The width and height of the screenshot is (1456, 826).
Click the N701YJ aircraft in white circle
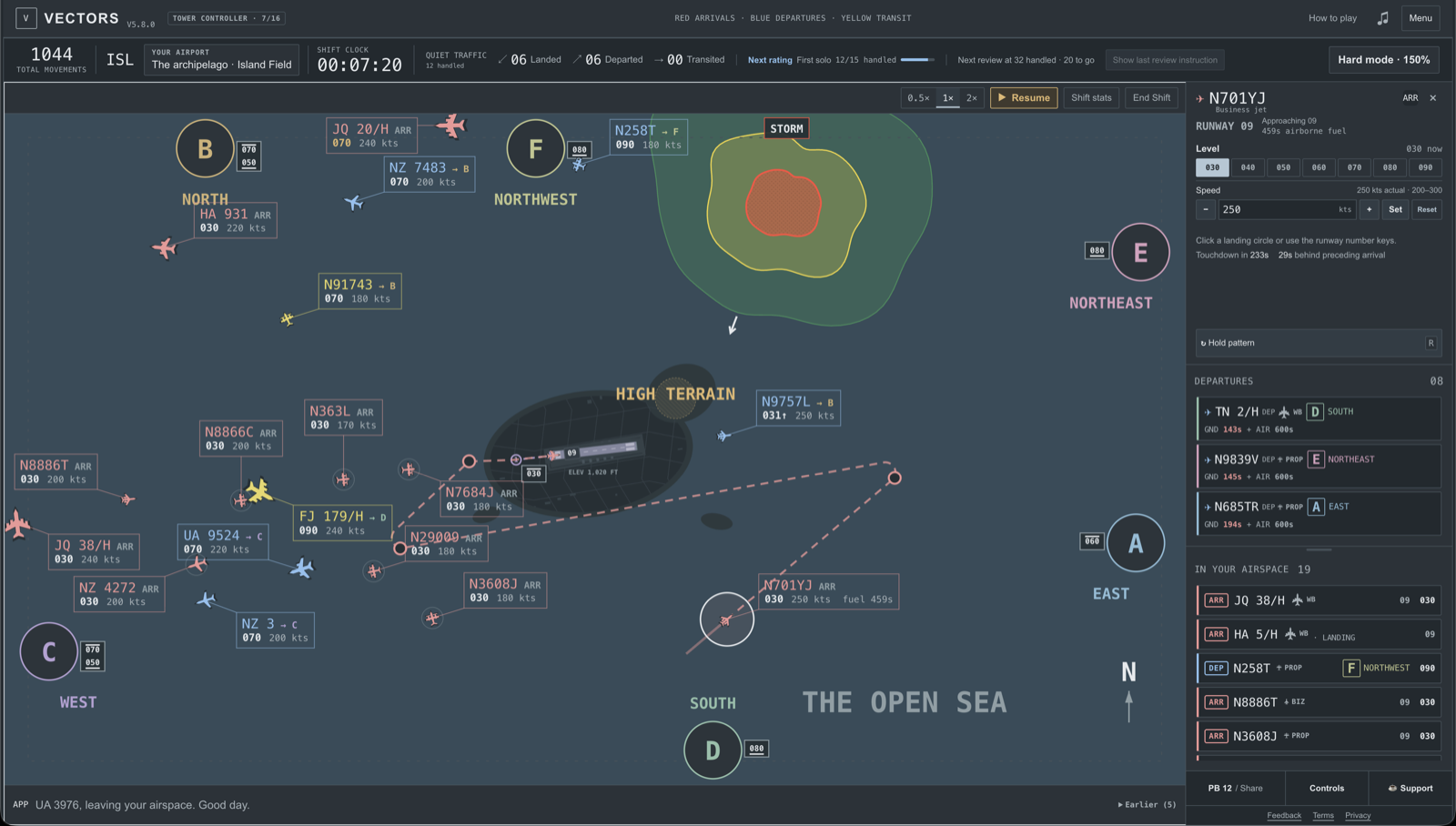tap(727, 619)
